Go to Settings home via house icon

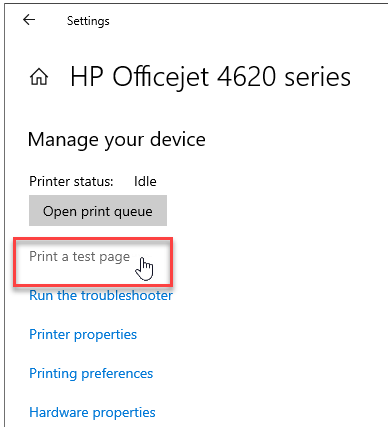tap(39, 77)
